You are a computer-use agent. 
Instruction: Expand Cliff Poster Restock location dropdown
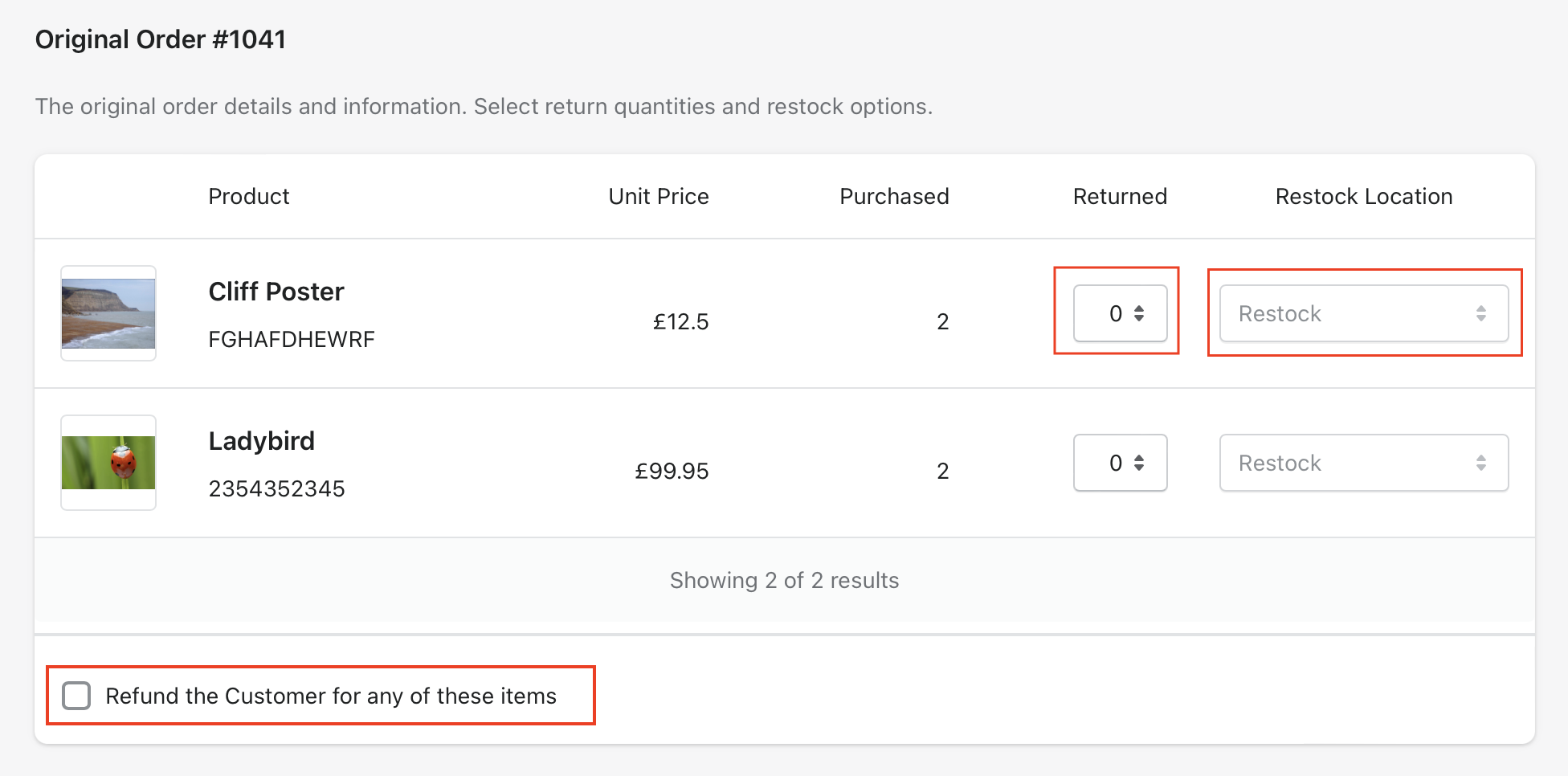pos(1364,313)
